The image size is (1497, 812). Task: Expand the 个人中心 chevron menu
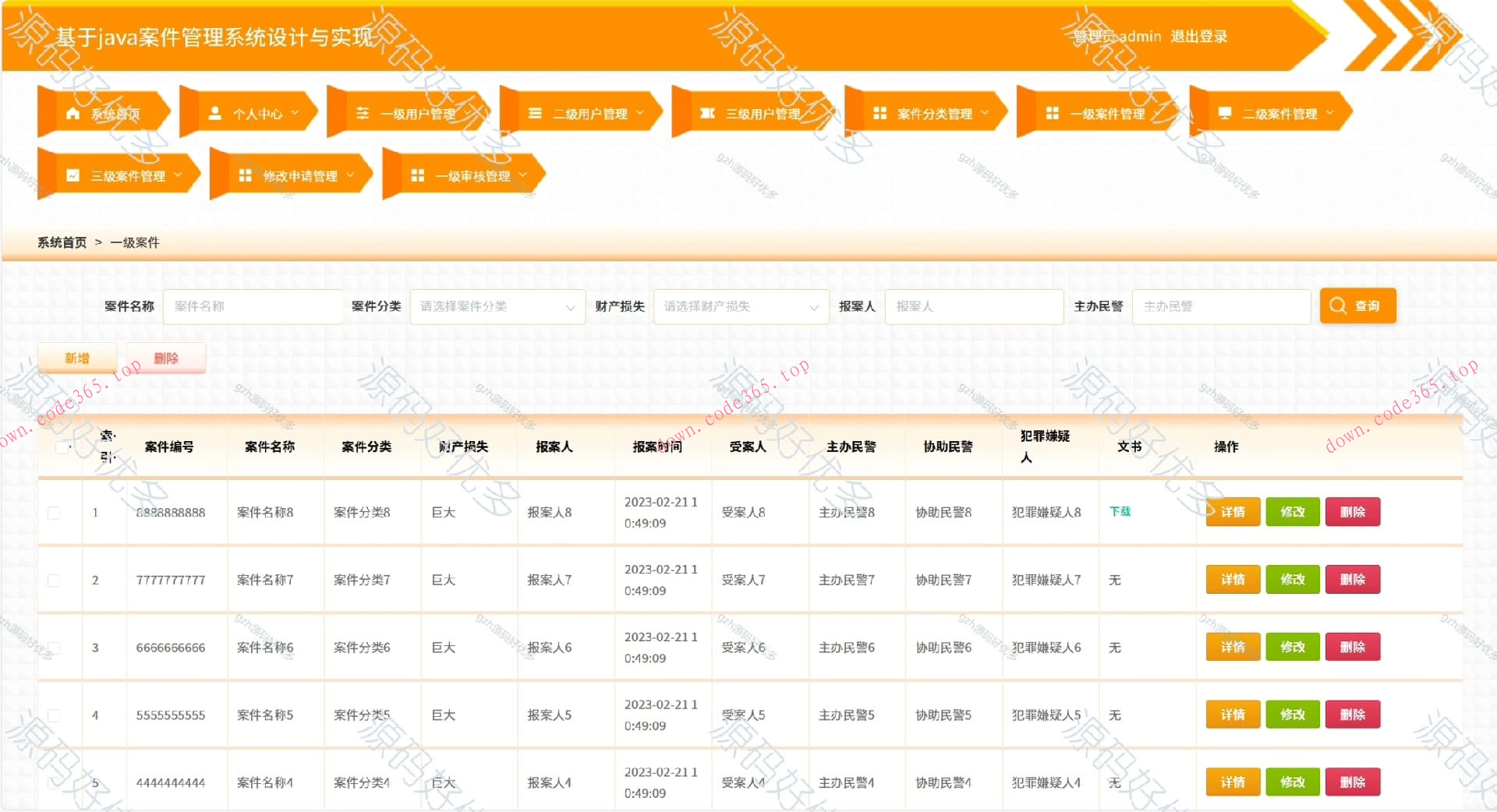296,111
